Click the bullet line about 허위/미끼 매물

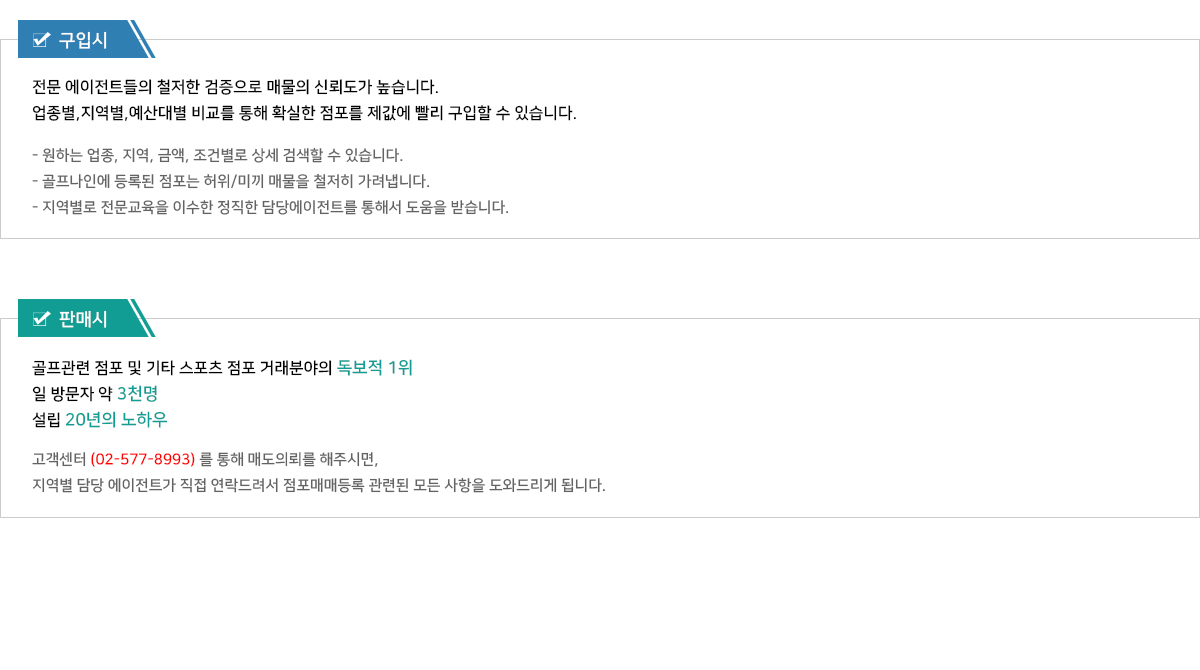tap(230, 182)
